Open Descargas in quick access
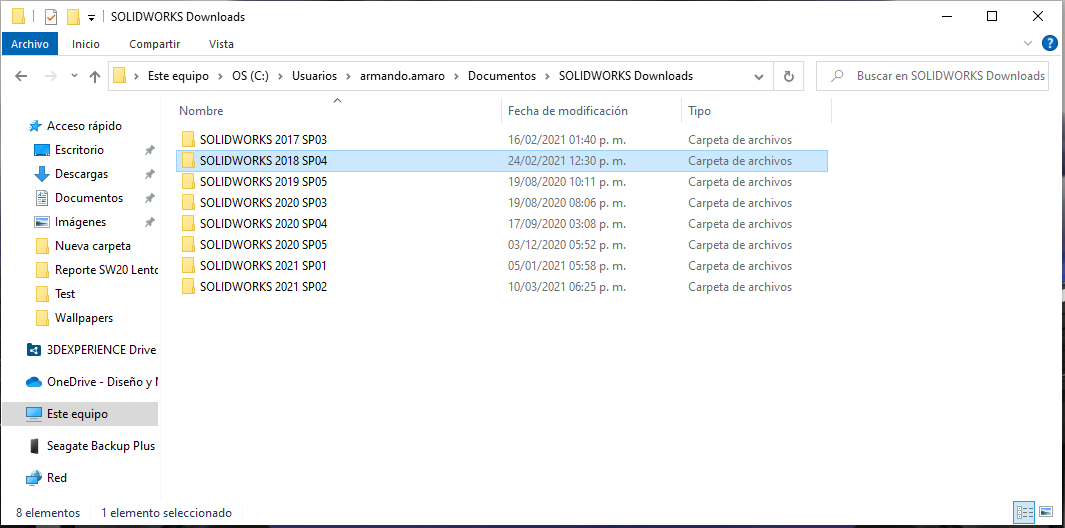1065x528 pixels. tap(82, 174)
